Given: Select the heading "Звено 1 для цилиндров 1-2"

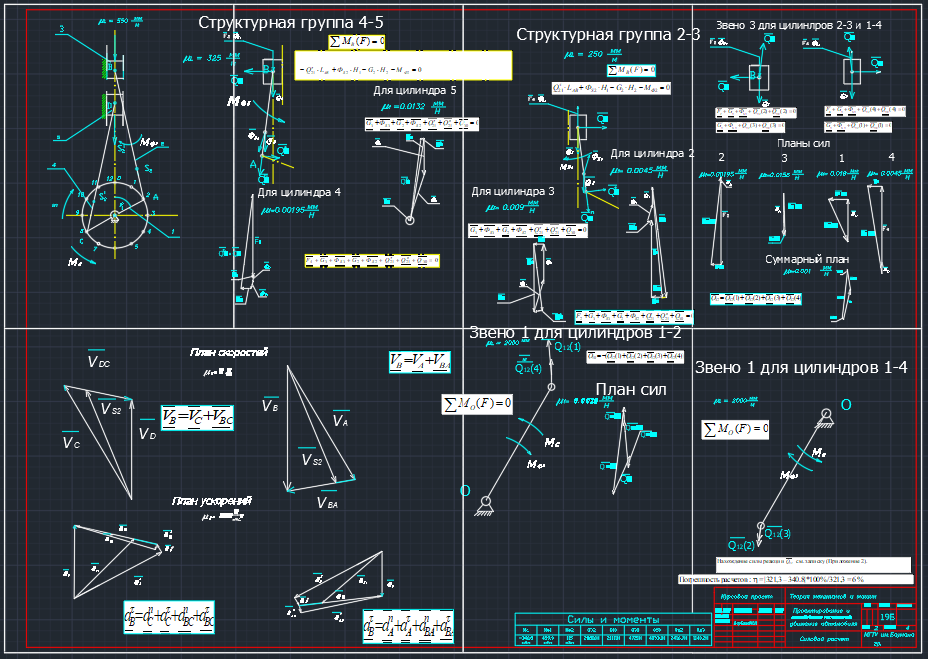Looking at the screenshot, I should coord(575,333).
